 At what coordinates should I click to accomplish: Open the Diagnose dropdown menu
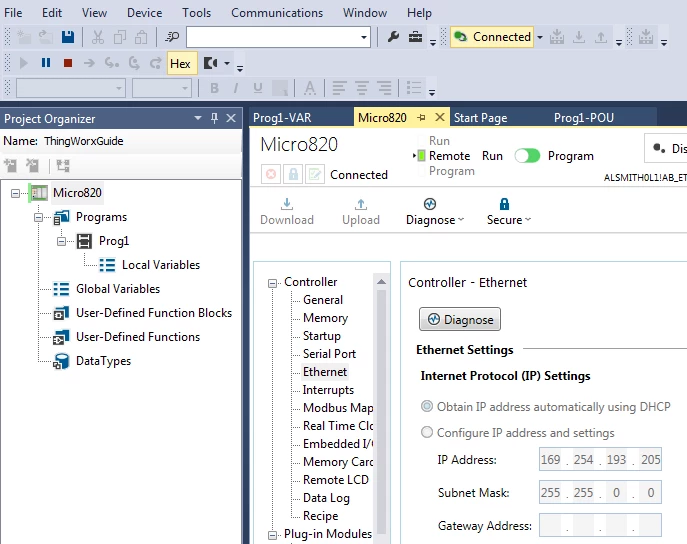435,212
